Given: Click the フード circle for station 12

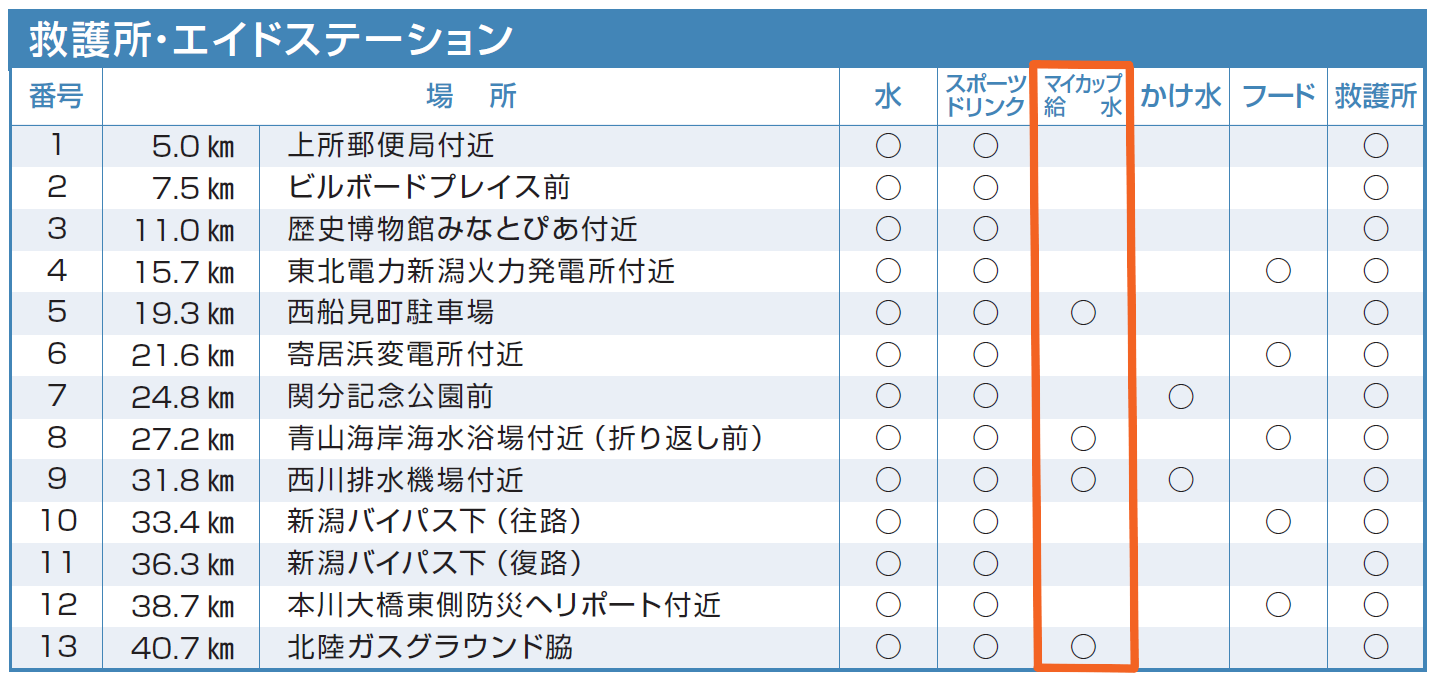Looking at the screenshot, I should point(1278,605).
